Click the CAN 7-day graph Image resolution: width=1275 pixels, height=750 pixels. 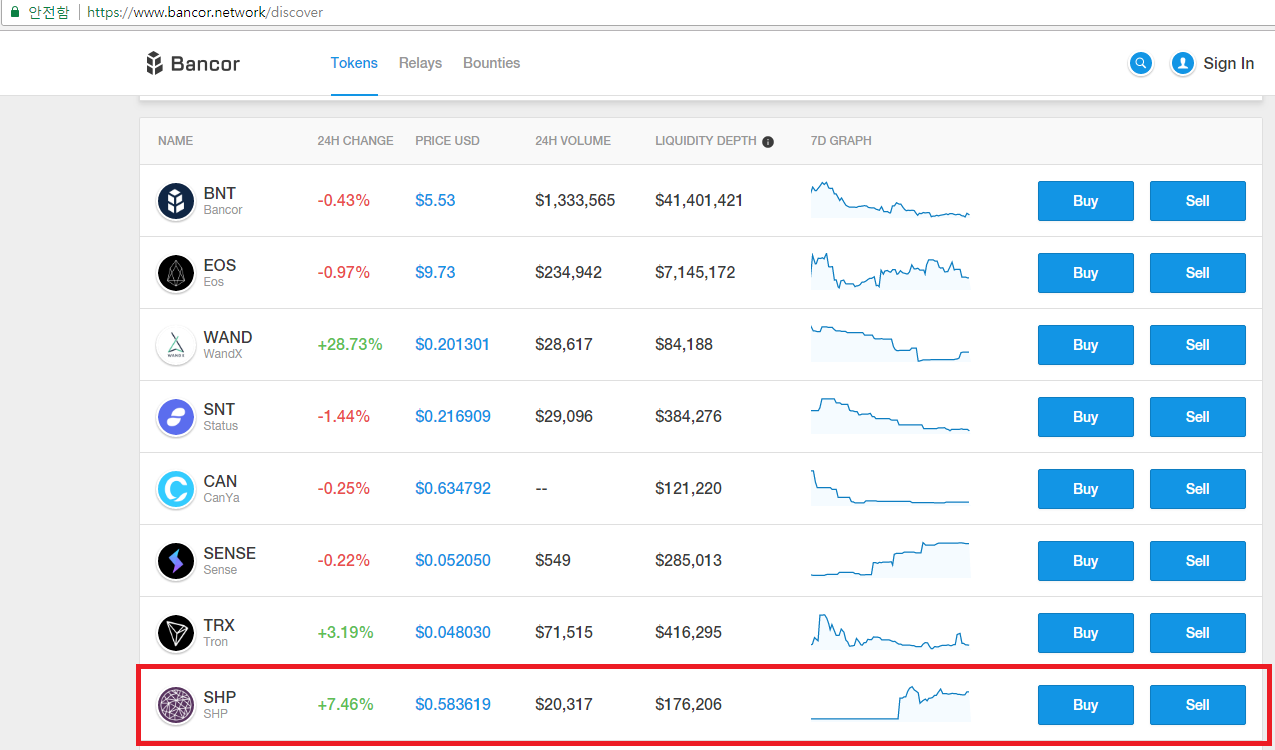tap(890, 488)
